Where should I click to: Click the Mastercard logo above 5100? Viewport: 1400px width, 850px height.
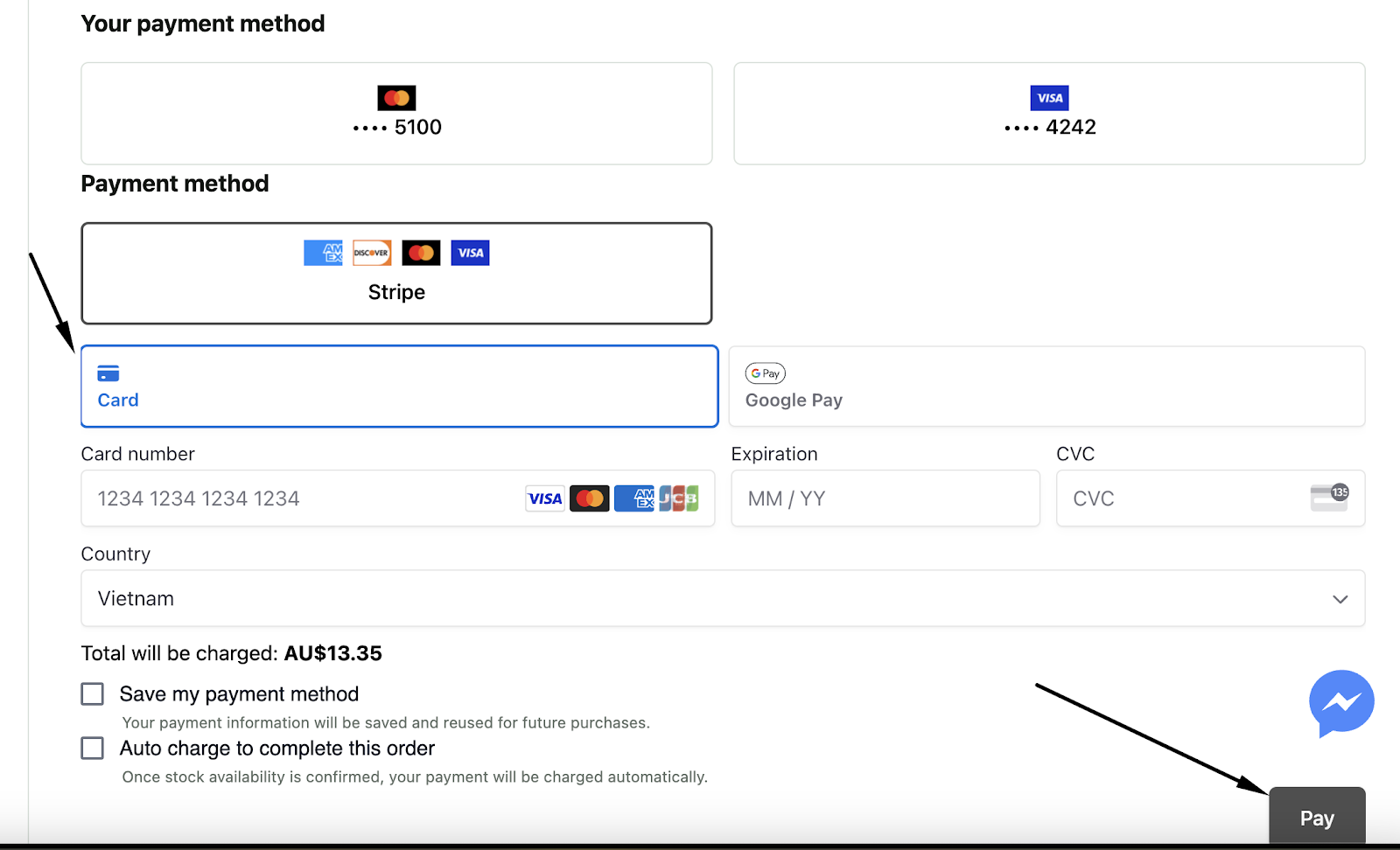click(396, 98)
